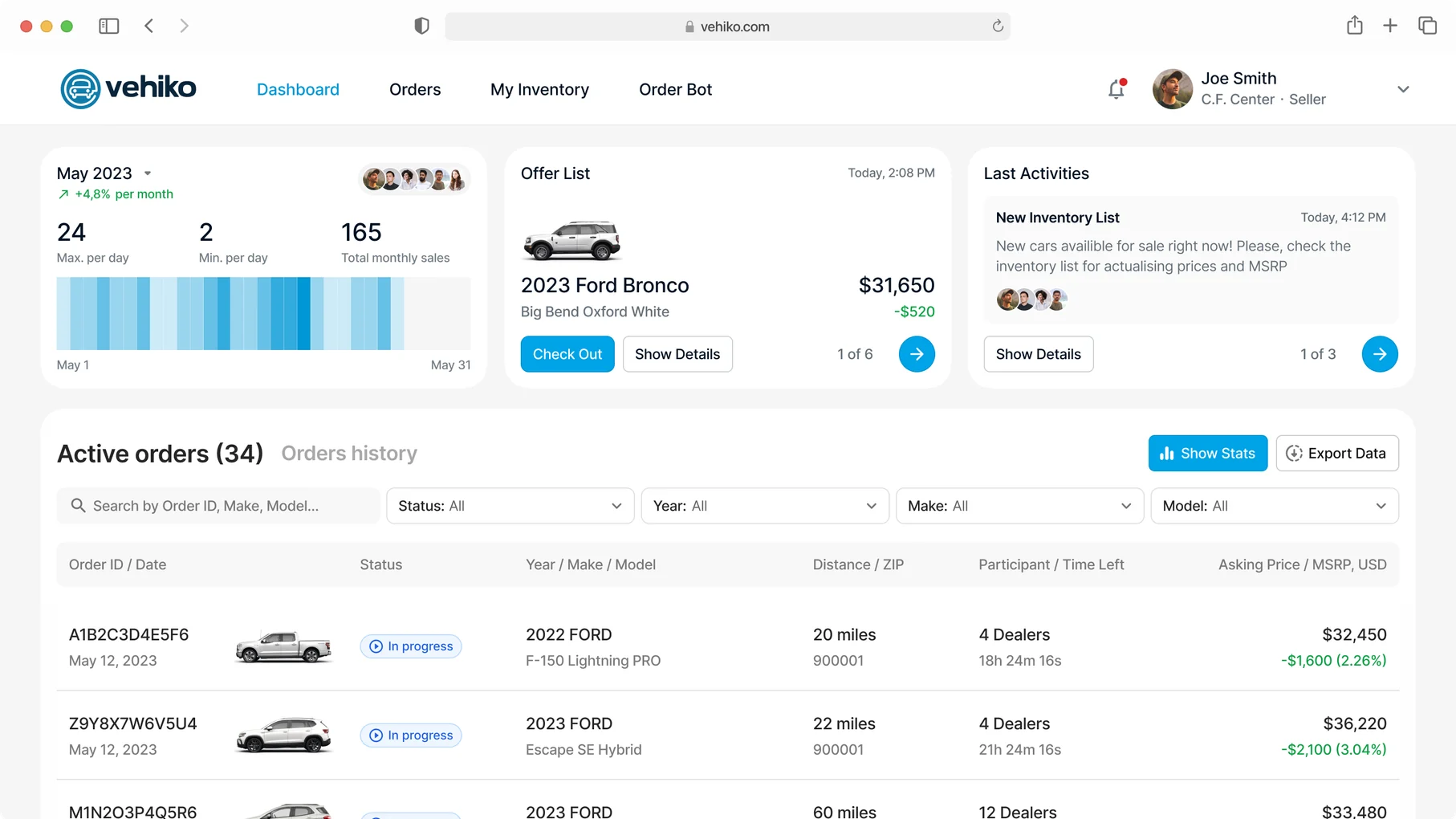Image resolution: width=1456 pixels, height=819 pixels.
Task: Open the browser share menu
Action: click(x=1355, y=26)
